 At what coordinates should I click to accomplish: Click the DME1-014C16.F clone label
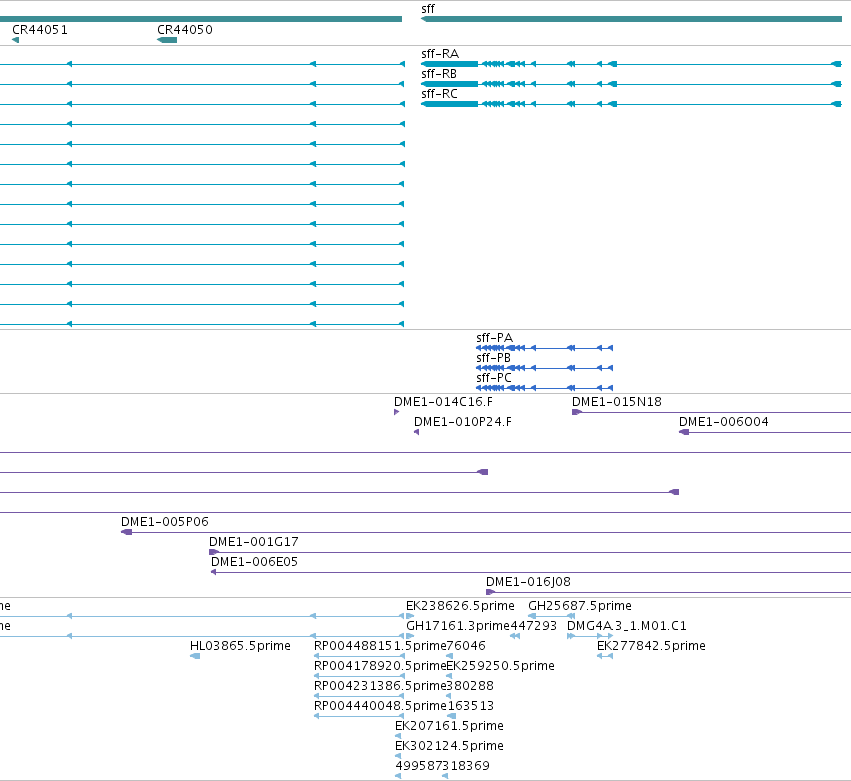tap(443, 402)
